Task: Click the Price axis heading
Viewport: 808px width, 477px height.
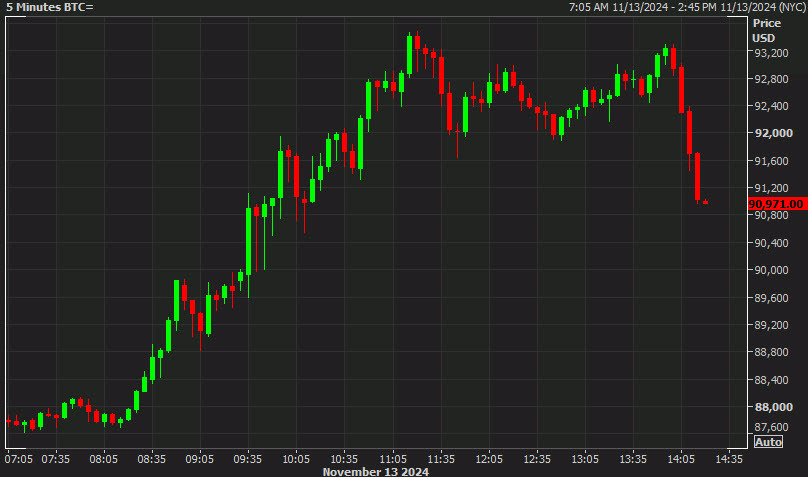Action: [x=767, y=23]
